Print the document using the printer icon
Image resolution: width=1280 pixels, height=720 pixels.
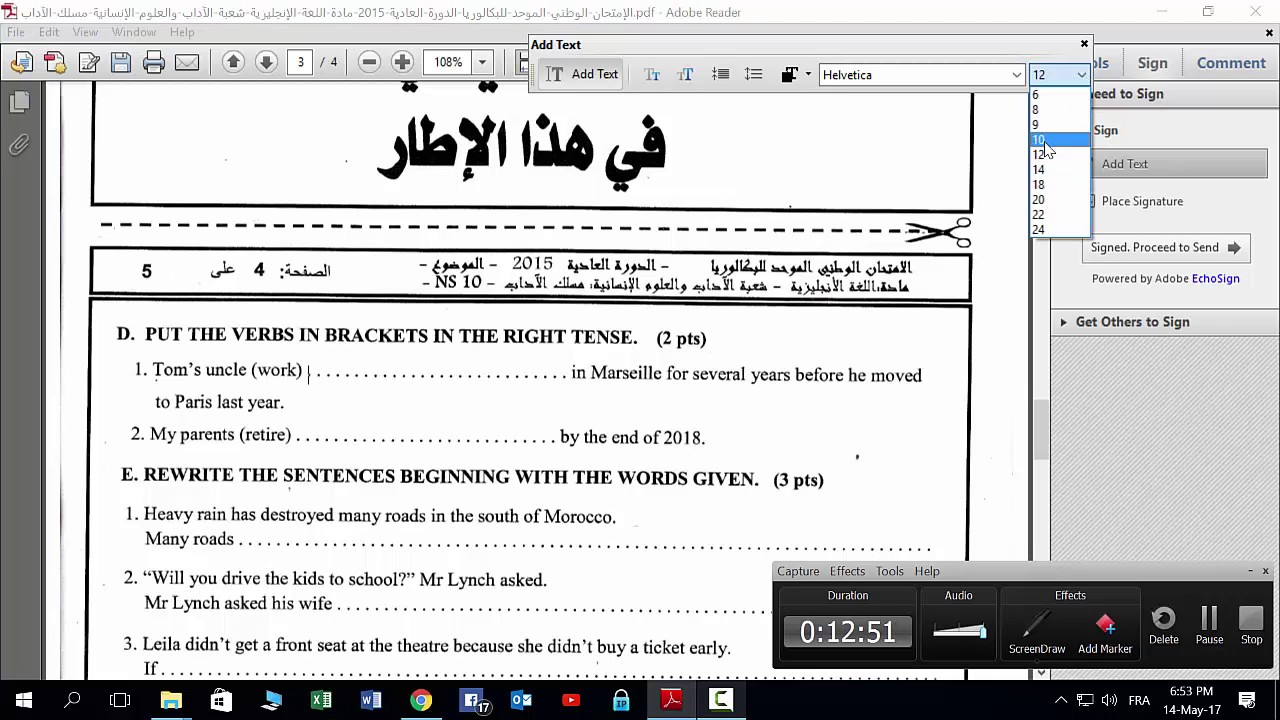(154, 62)
